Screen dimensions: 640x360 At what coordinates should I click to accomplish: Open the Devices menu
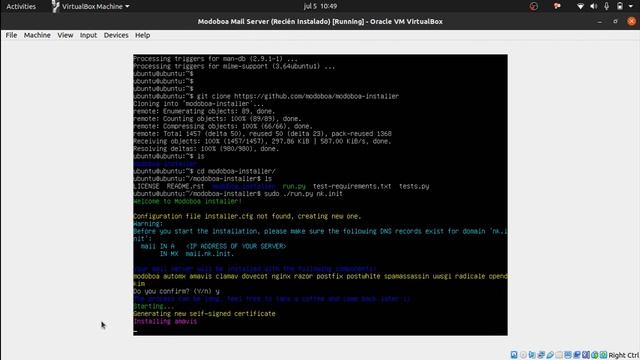[116, 35]
